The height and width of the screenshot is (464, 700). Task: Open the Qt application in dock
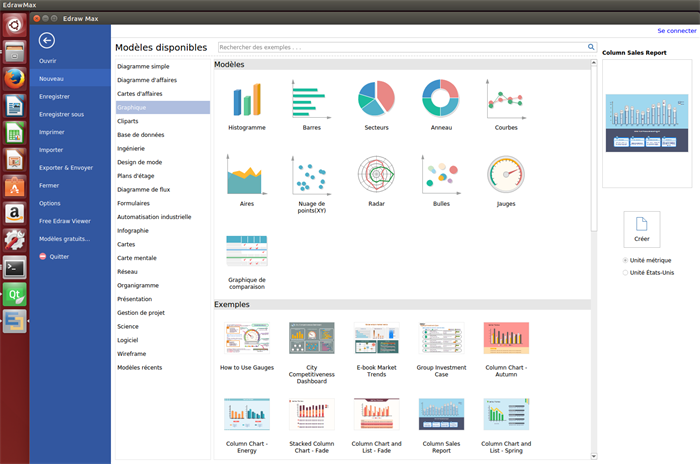tap(14, 295)
